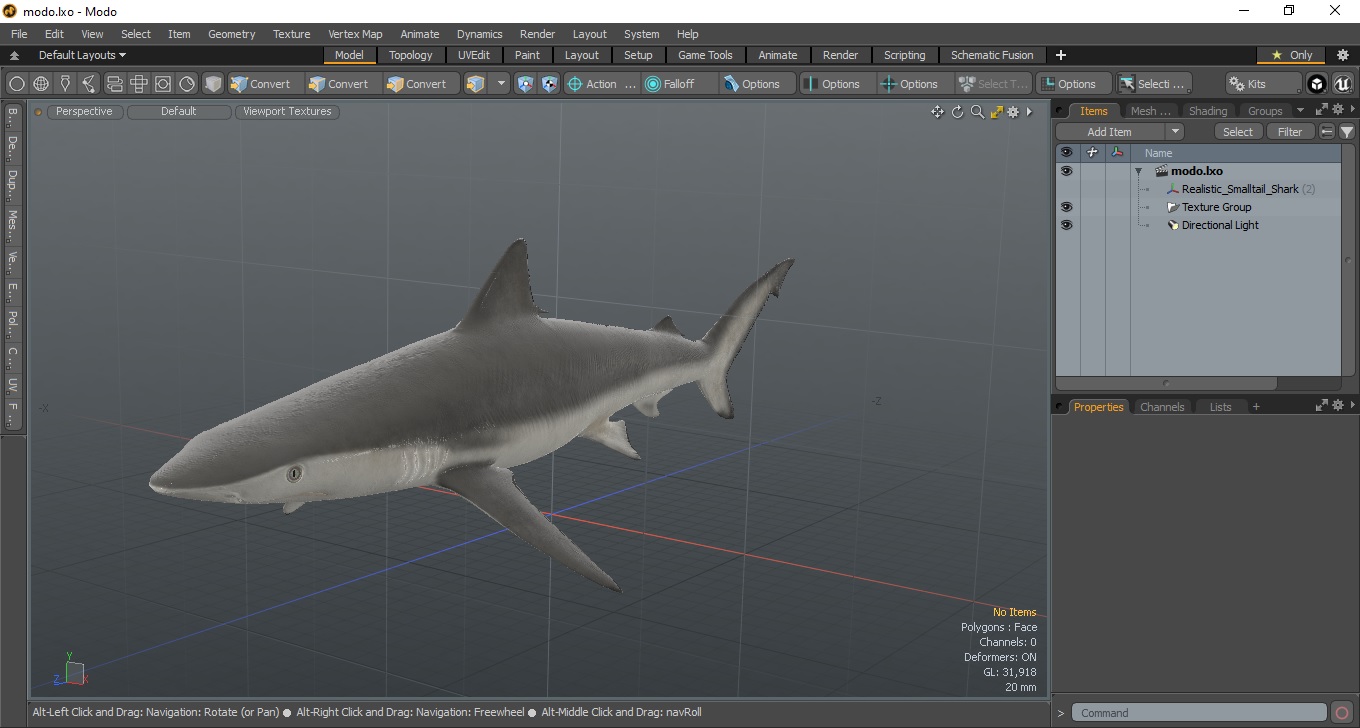Image resolution: width=1360 pixels, height=728 pixels.
Task: Switch to the Topology tab
Action: pyautogui.click(x=411, y=55)
